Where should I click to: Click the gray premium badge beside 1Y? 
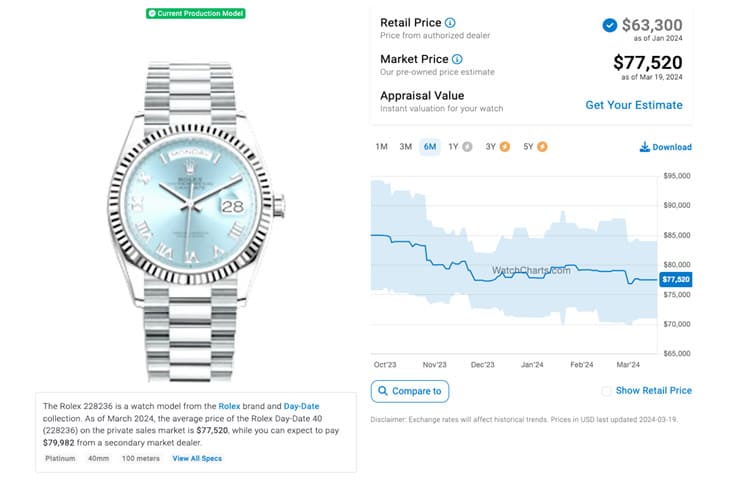467,147
